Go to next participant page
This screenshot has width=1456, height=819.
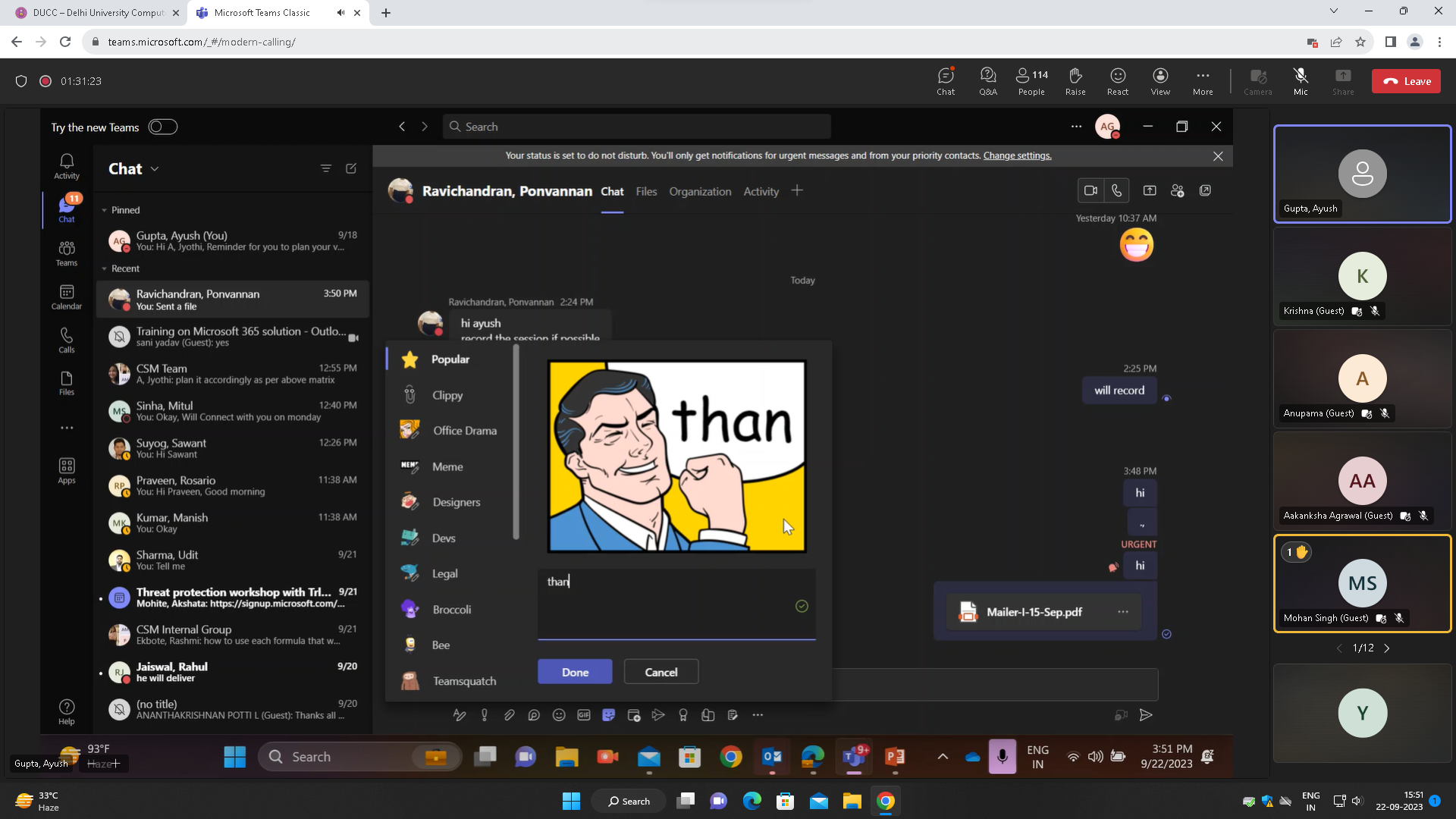[x=1387, y=648]
